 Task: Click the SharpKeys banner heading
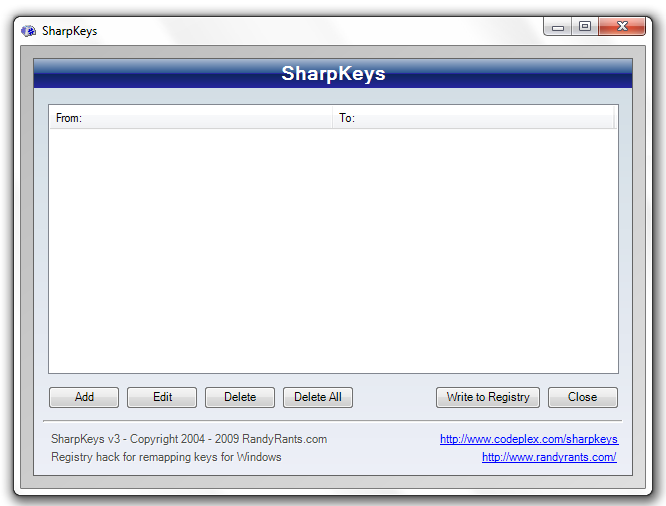333,73
